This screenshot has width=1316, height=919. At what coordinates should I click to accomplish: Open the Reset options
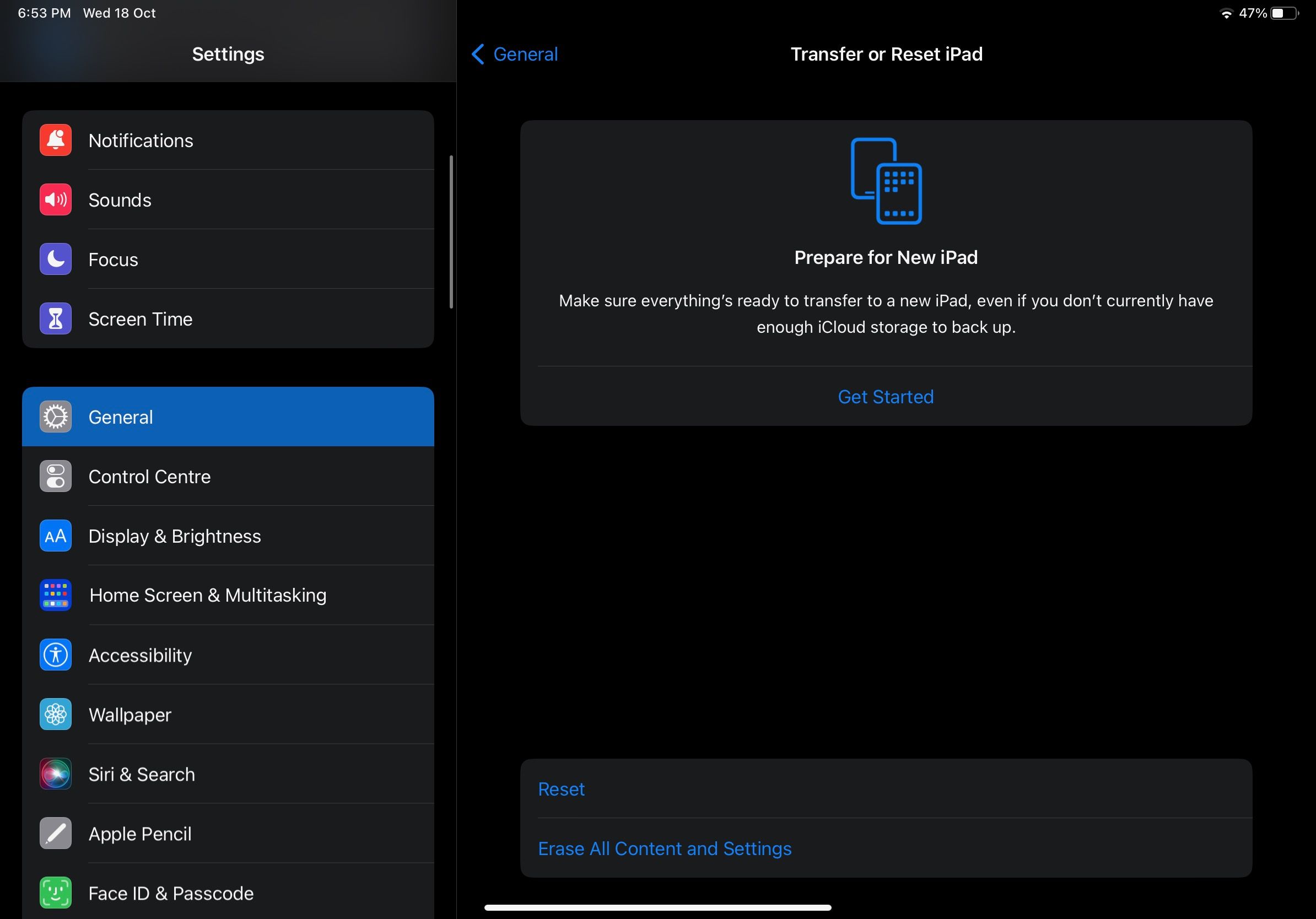[561, 789]
